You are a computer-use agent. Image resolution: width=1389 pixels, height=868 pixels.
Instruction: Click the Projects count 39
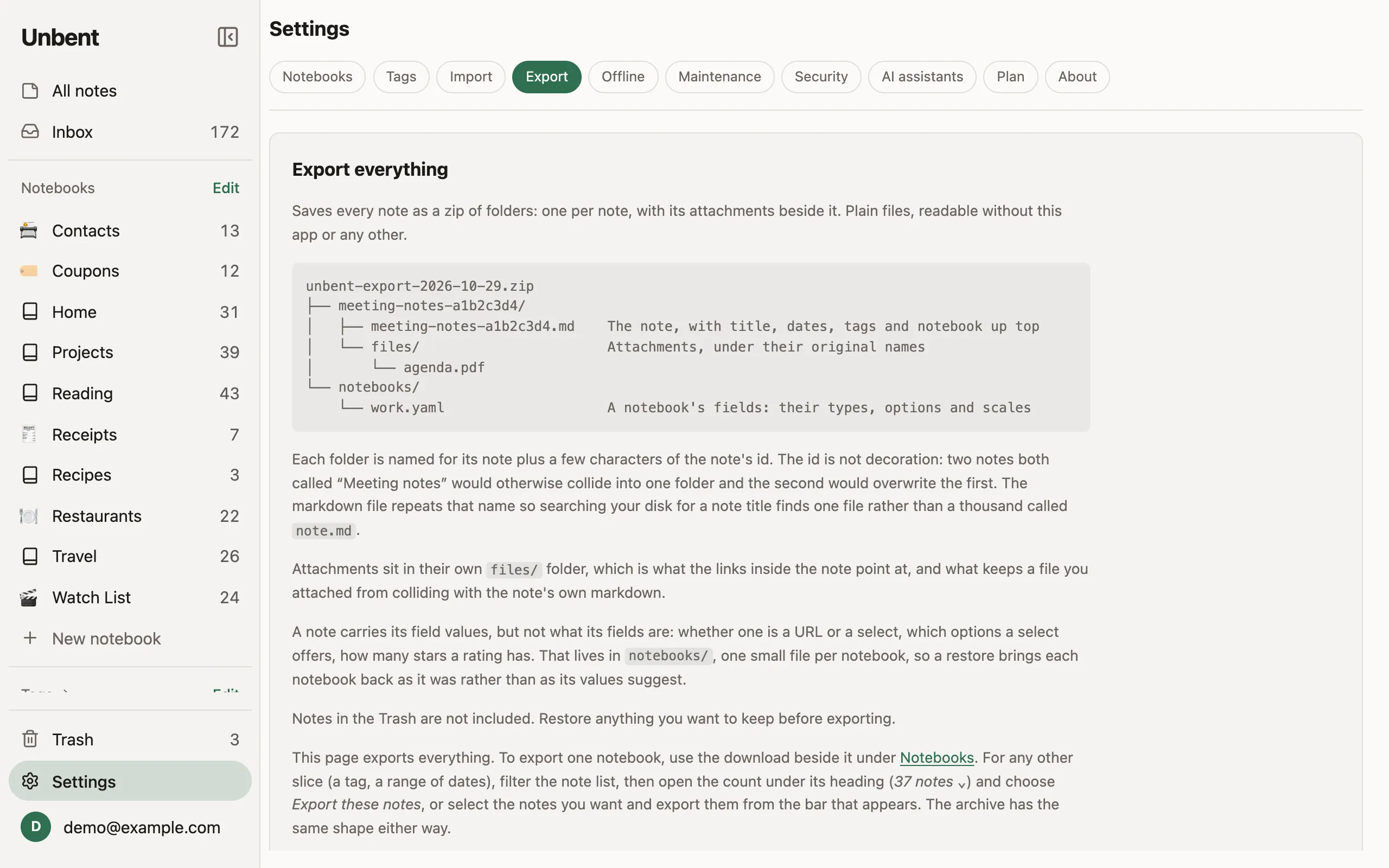point(230,353)
